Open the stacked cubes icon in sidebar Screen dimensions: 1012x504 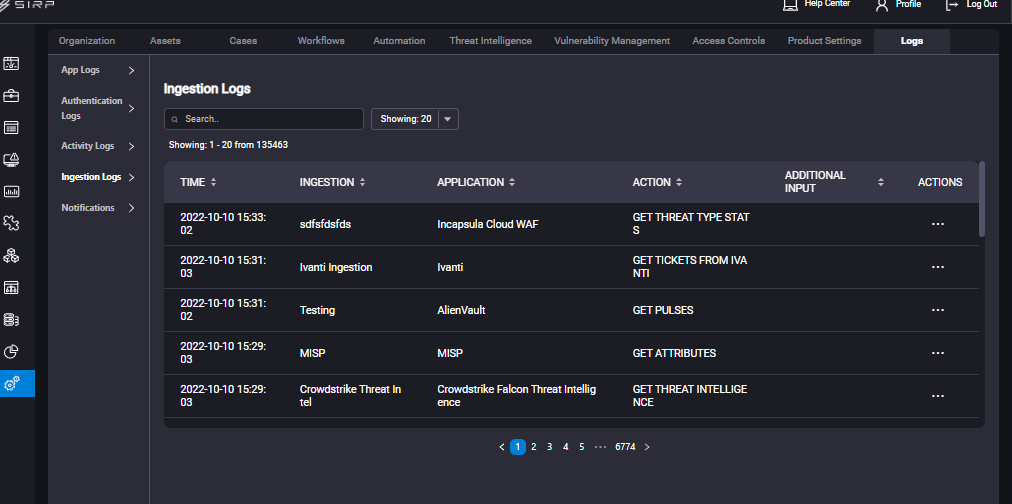(11, 256)
